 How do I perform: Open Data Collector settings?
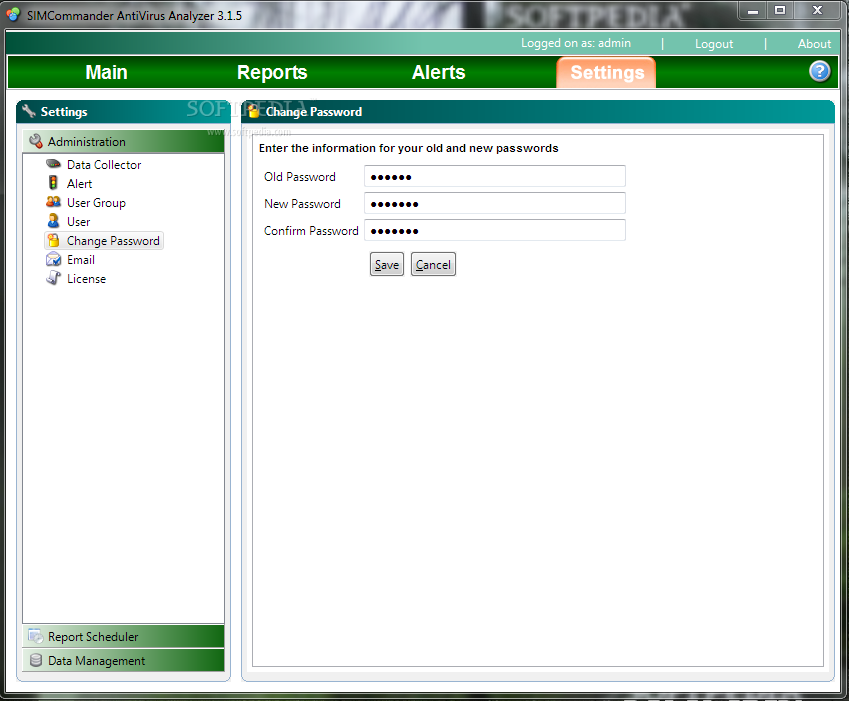tap(104, 165)
